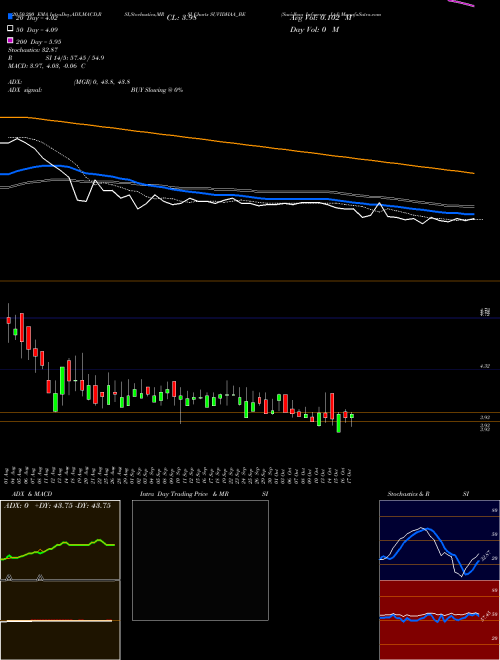Click the 'Stochastics: 32.87' reading

tap(32, 50)
